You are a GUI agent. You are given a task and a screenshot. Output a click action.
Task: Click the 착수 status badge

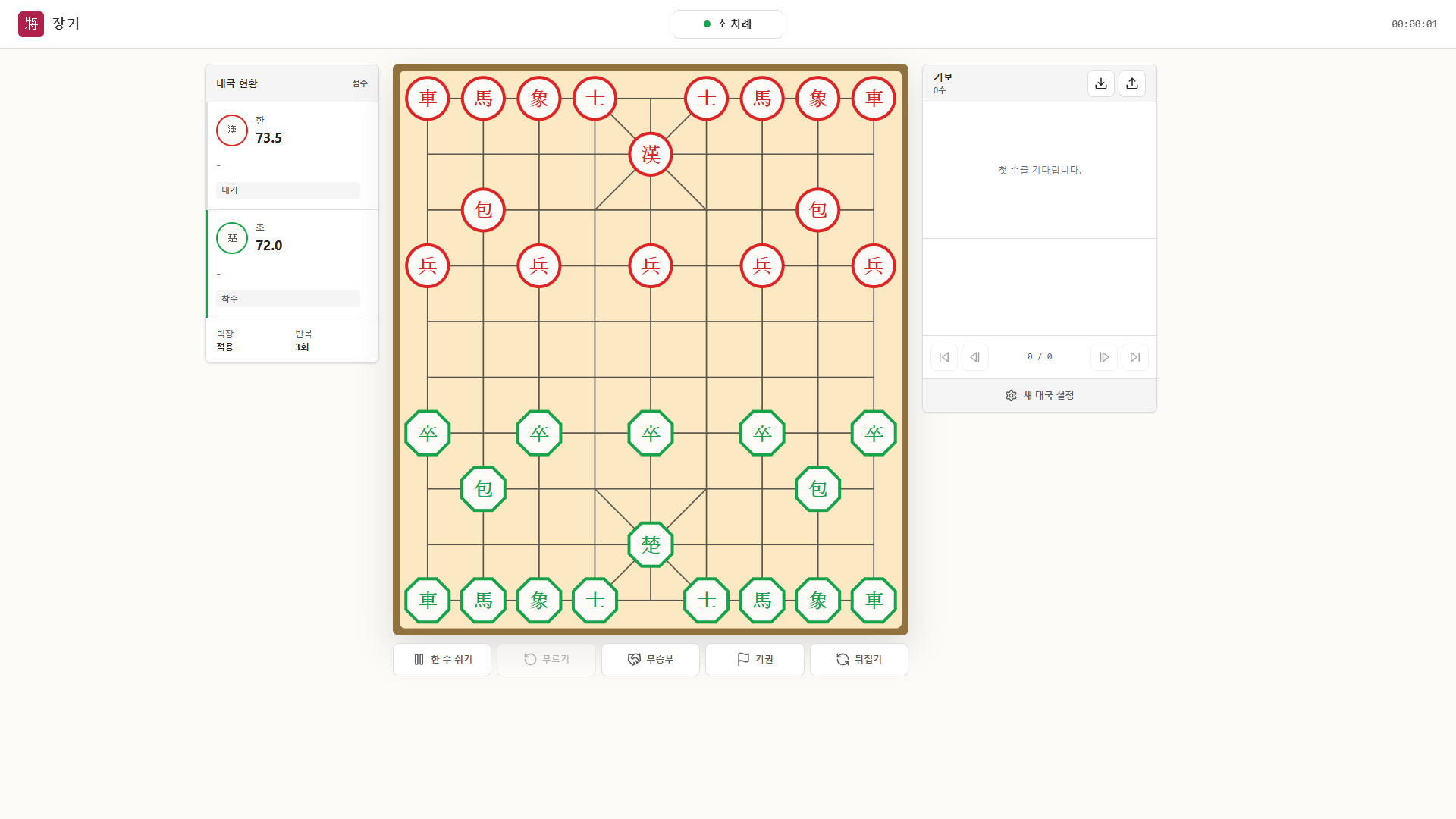[288, 299]
